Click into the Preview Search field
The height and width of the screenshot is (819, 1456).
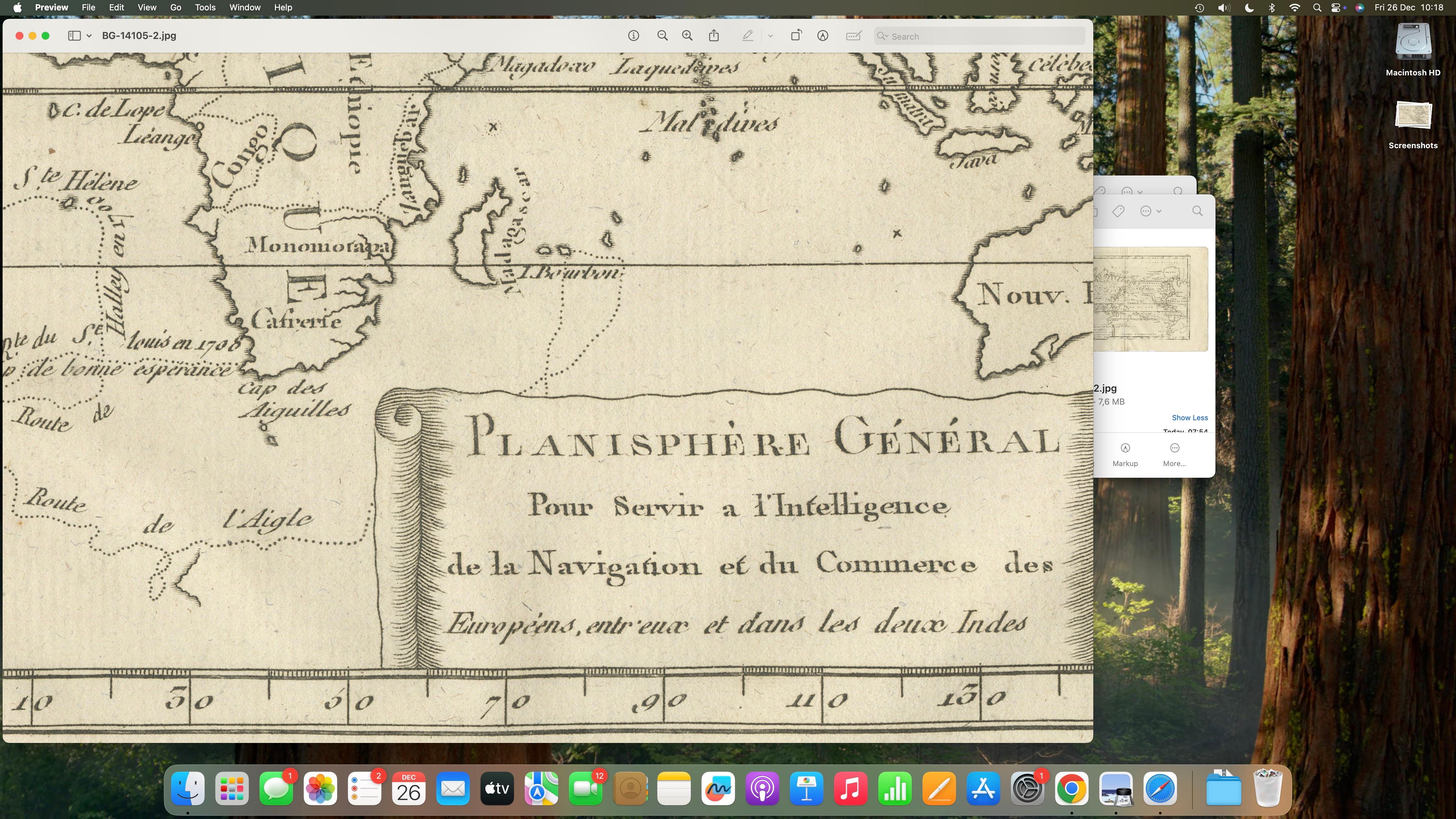point(979,36)
